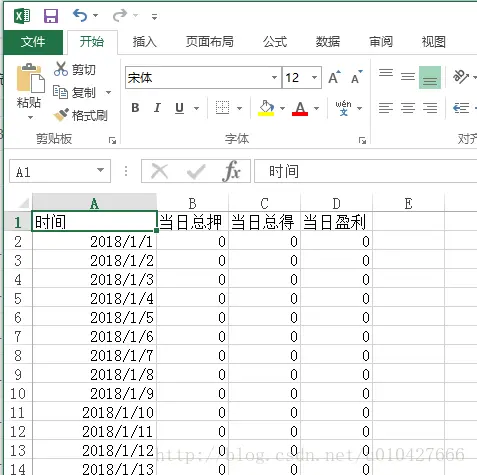The height and width of the screenshot is (475, 477).
Task: Expand the 复制 copy options arrow
Action: (x=108, y=92)
